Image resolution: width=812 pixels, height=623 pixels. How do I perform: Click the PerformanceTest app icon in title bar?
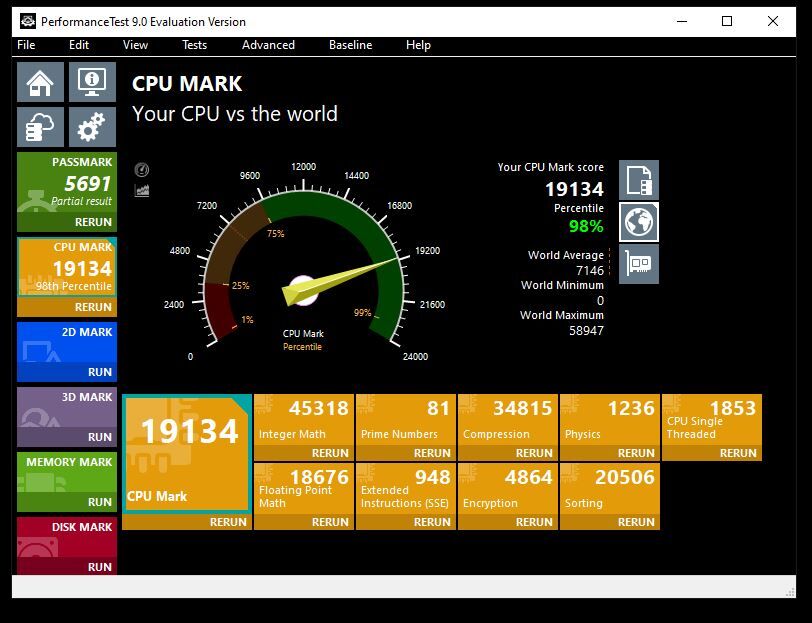coord(28,21)
